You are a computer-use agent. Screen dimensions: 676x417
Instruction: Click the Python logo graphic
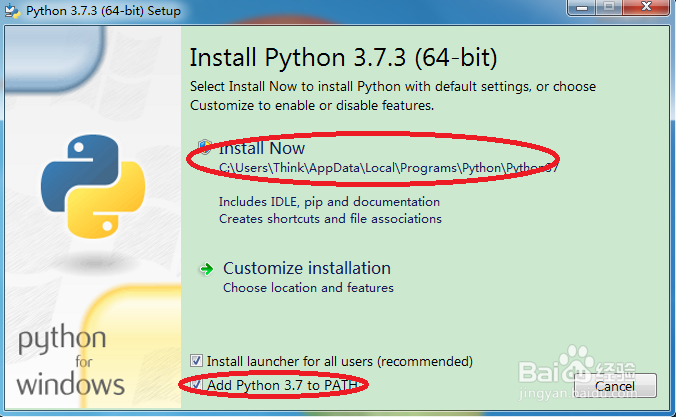pyautogui.click(x=93, y=186)
